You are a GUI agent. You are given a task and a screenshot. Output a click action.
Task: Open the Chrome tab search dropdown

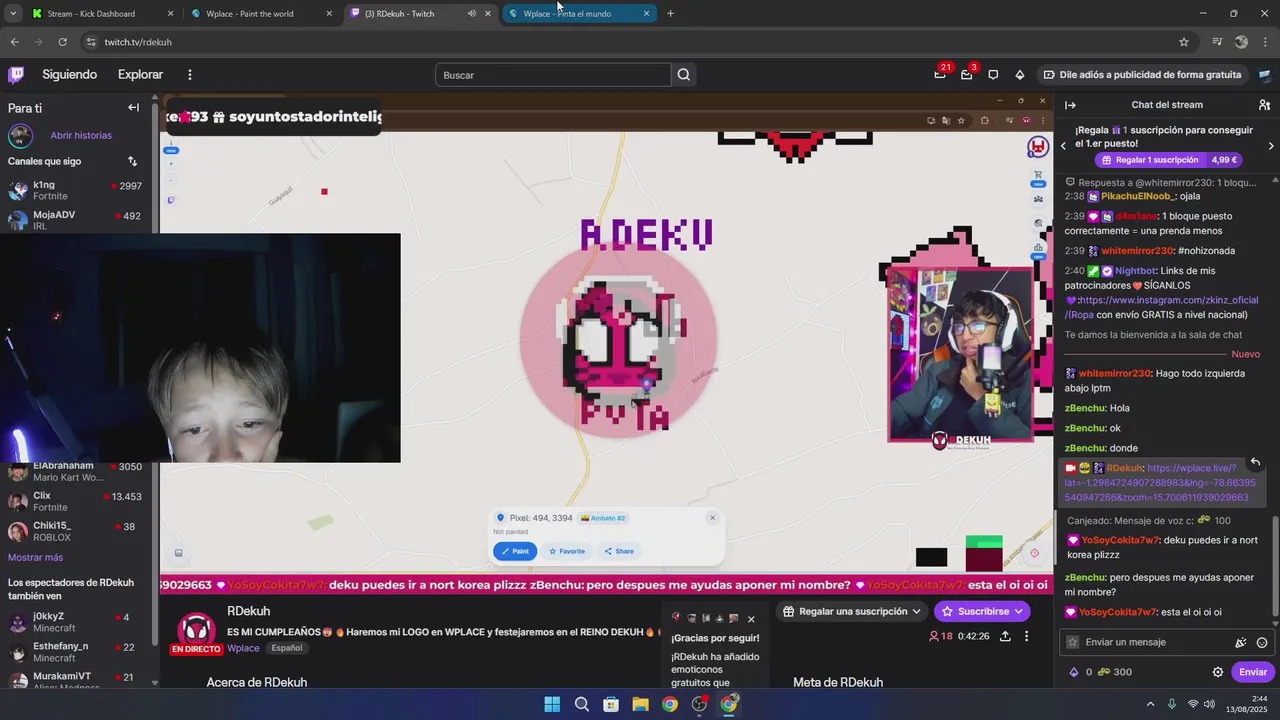[12, 14]
